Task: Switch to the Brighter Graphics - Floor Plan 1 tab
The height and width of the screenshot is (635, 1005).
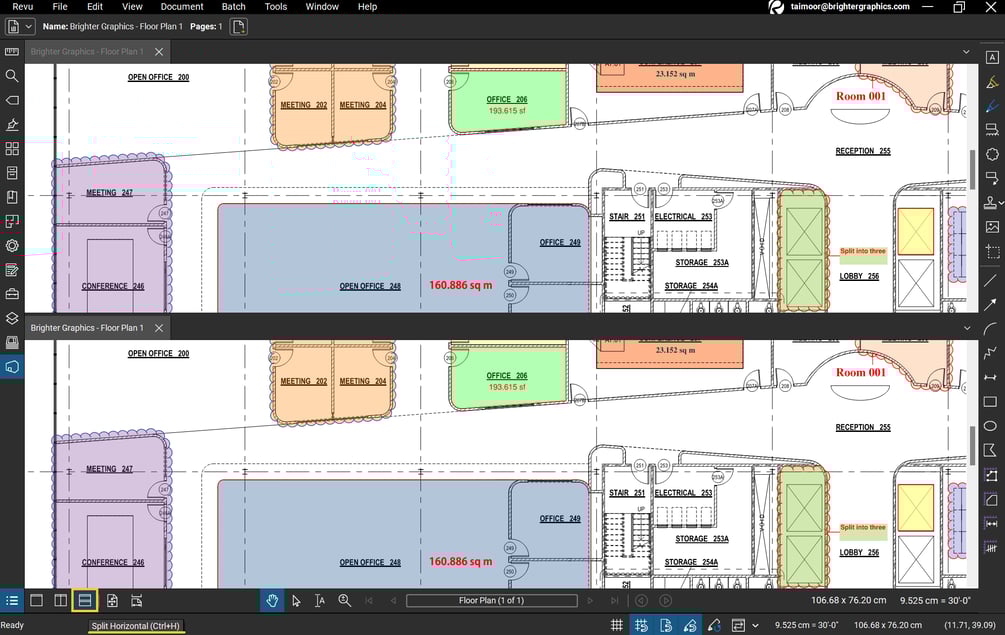Action: pos(90,51)
